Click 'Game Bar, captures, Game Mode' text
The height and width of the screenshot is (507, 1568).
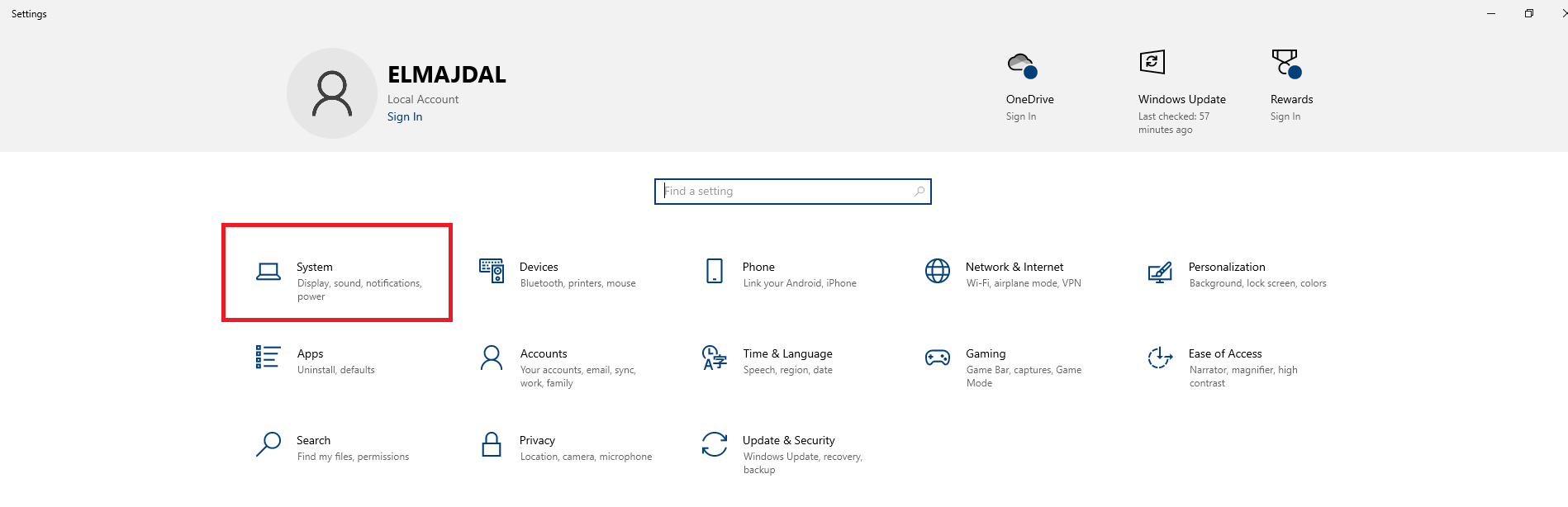(x=1024, y=377)
